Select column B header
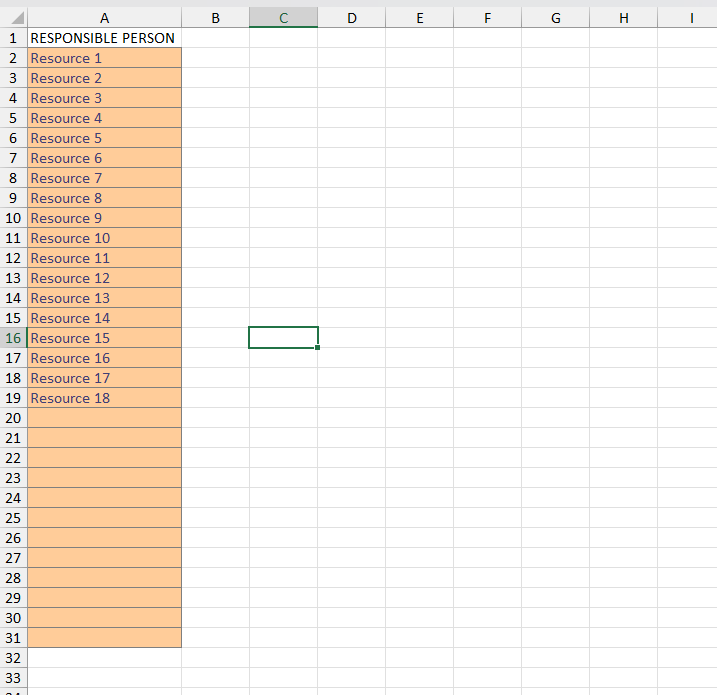The width and height of the screenshot is (717, 695). (215, 18)
